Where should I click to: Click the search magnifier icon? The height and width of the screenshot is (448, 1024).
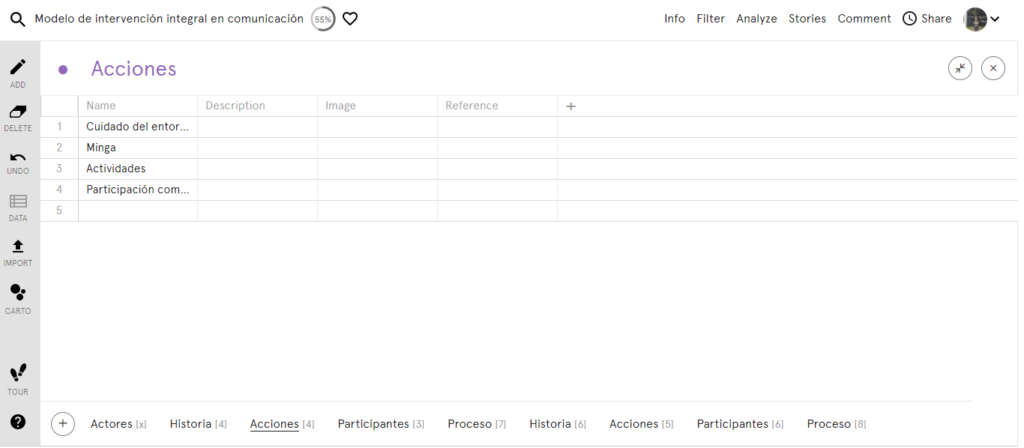pyautogui.click(x=17, y=19)
